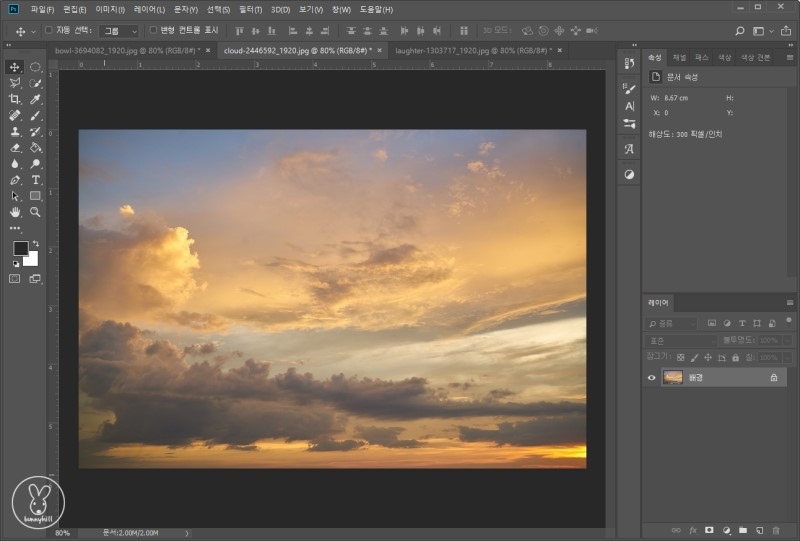Select the Eyedropper tool
800x541 pixels.
pyautogui.click(x=36, y=99)
